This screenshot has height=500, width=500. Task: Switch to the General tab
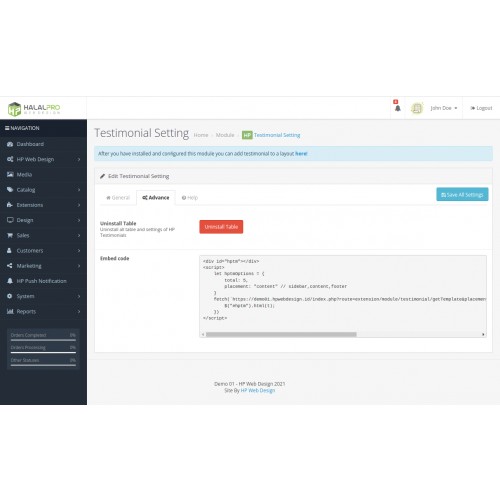point(118,198)
